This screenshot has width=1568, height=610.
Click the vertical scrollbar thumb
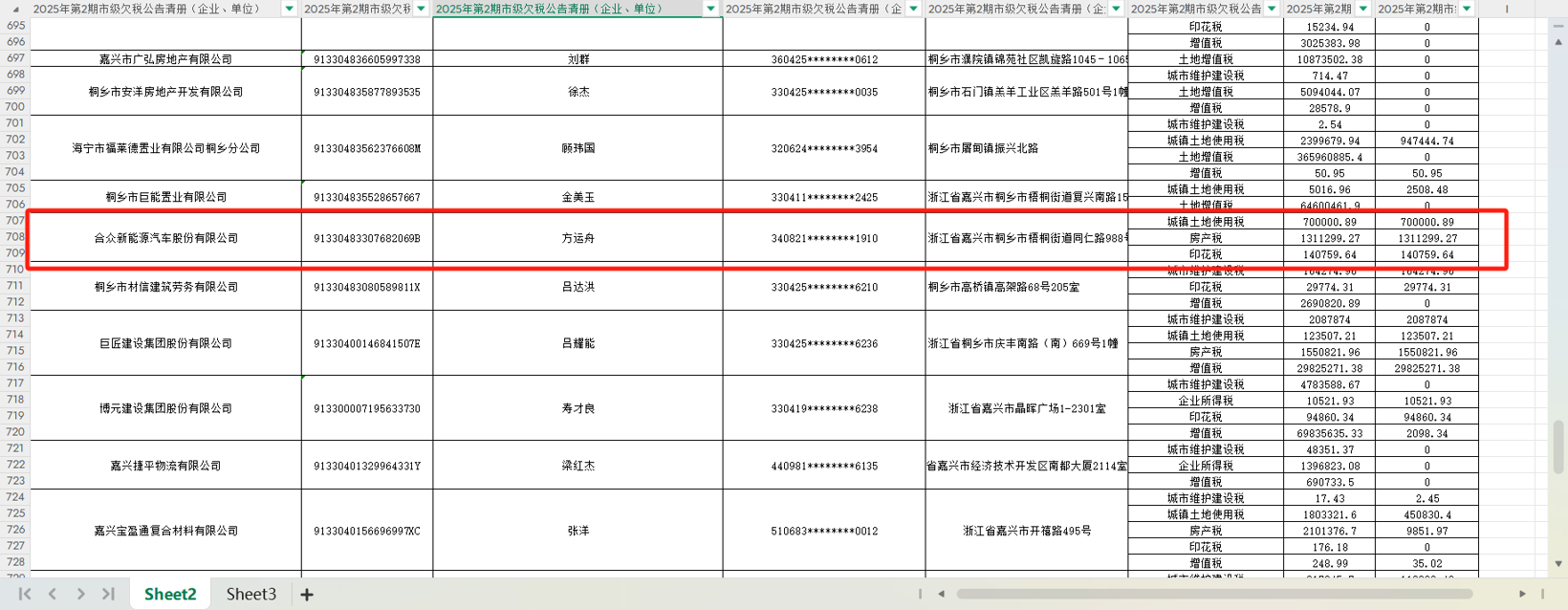click(x=1558, y=447)
